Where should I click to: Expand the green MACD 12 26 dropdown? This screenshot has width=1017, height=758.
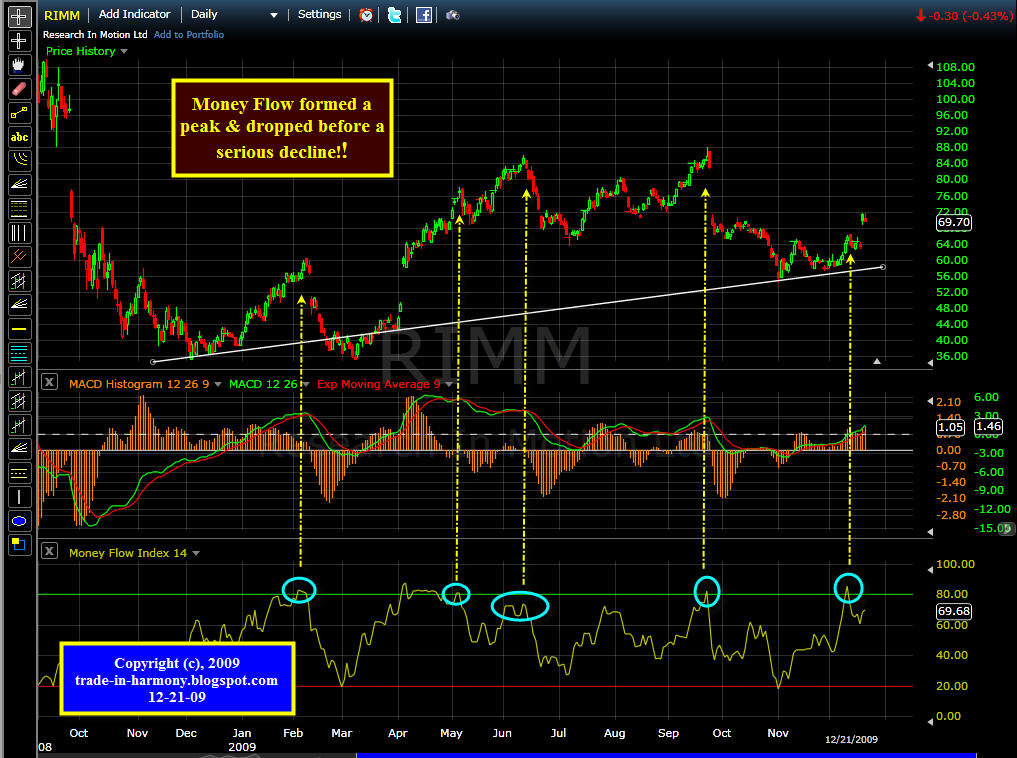pyautogui.click(x=305, y=385)
